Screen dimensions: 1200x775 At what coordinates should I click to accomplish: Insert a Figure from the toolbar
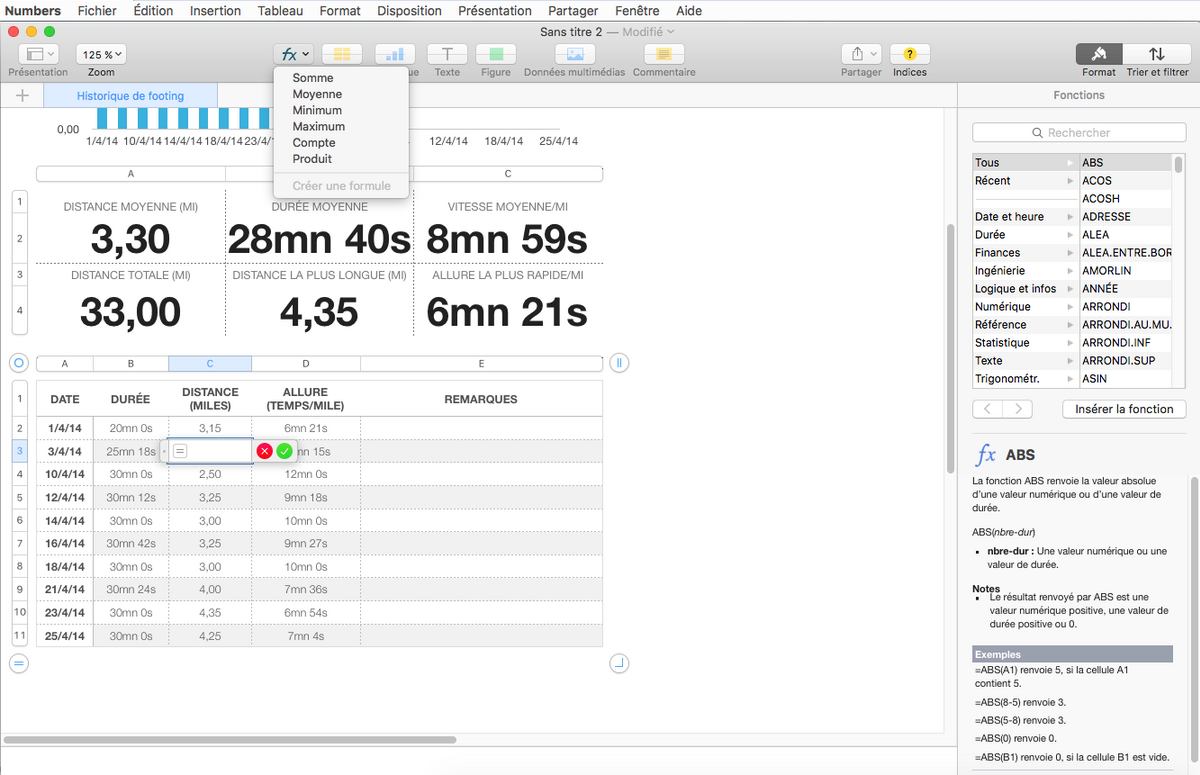pyautogui.click(x=495, y=54)
